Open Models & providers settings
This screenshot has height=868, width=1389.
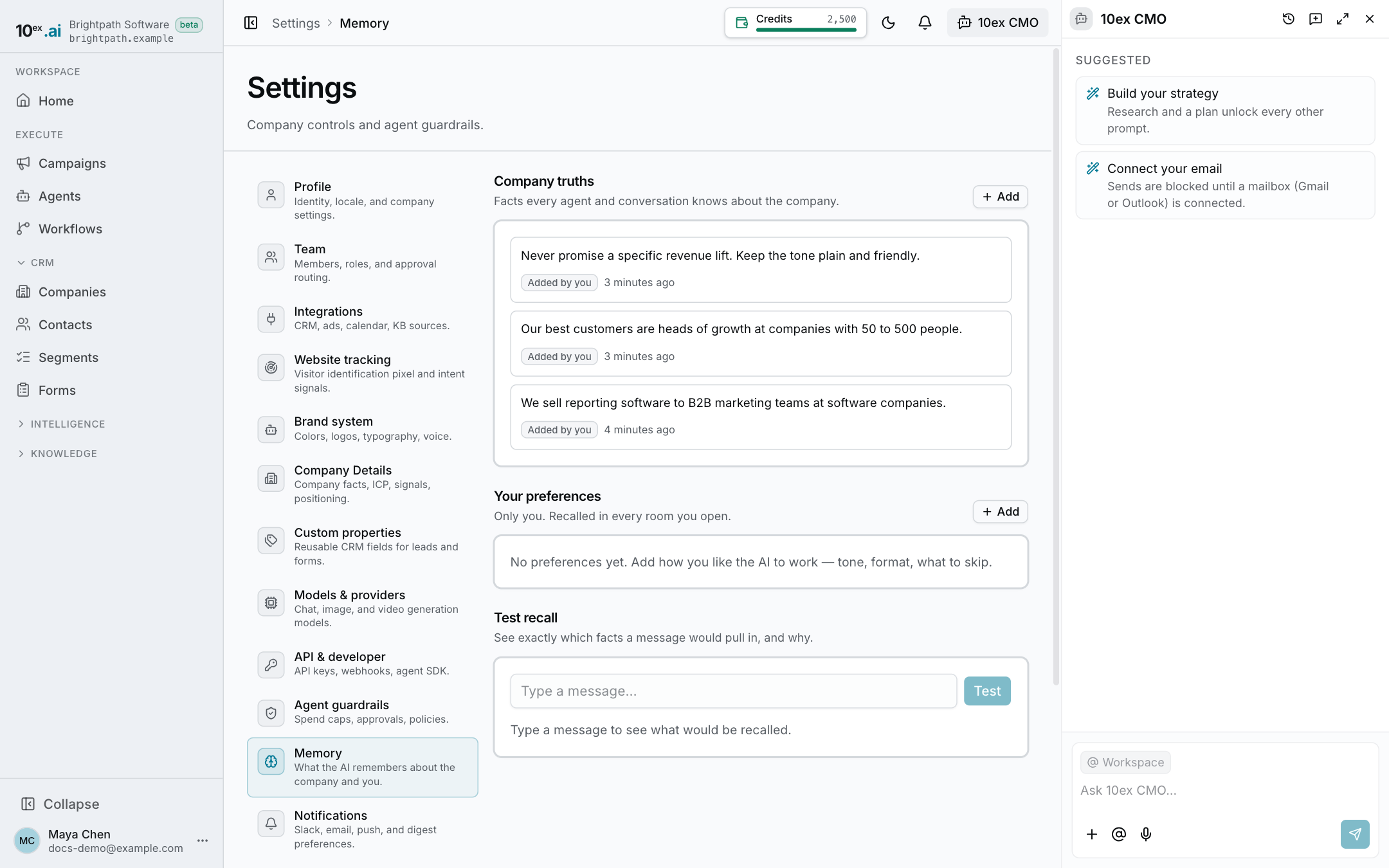coord(362,609)
